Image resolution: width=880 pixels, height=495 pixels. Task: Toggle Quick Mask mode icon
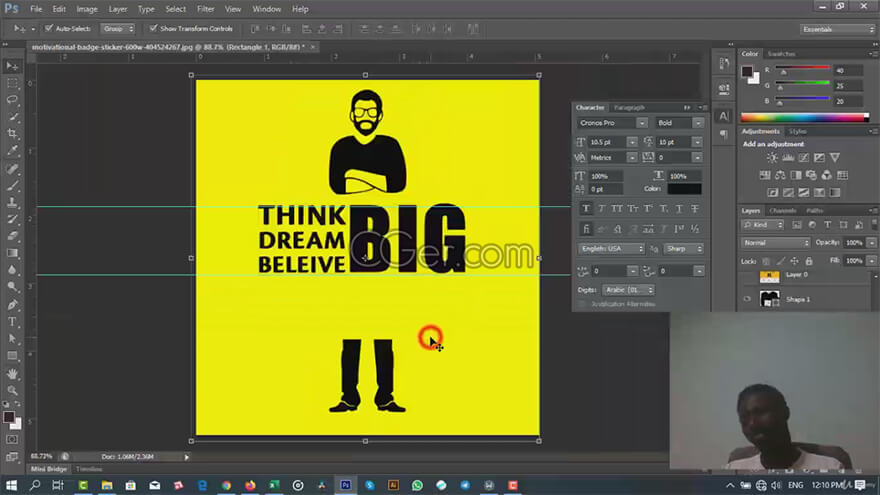[x=12, y=439]
